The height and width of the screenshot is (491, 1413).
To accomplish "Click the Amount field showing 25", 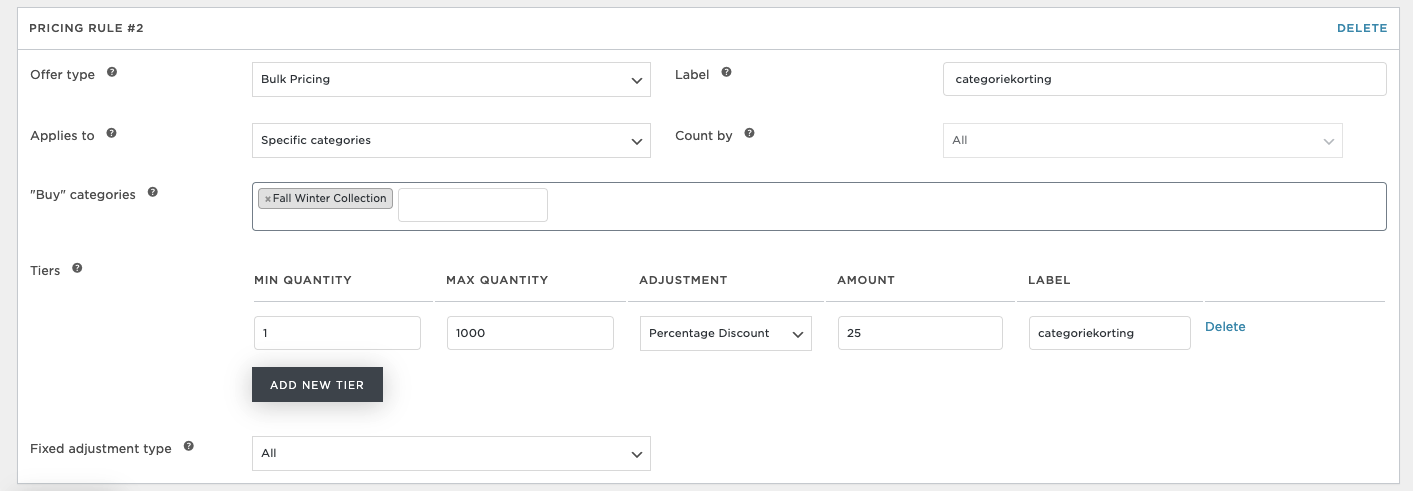I will 920,334.
